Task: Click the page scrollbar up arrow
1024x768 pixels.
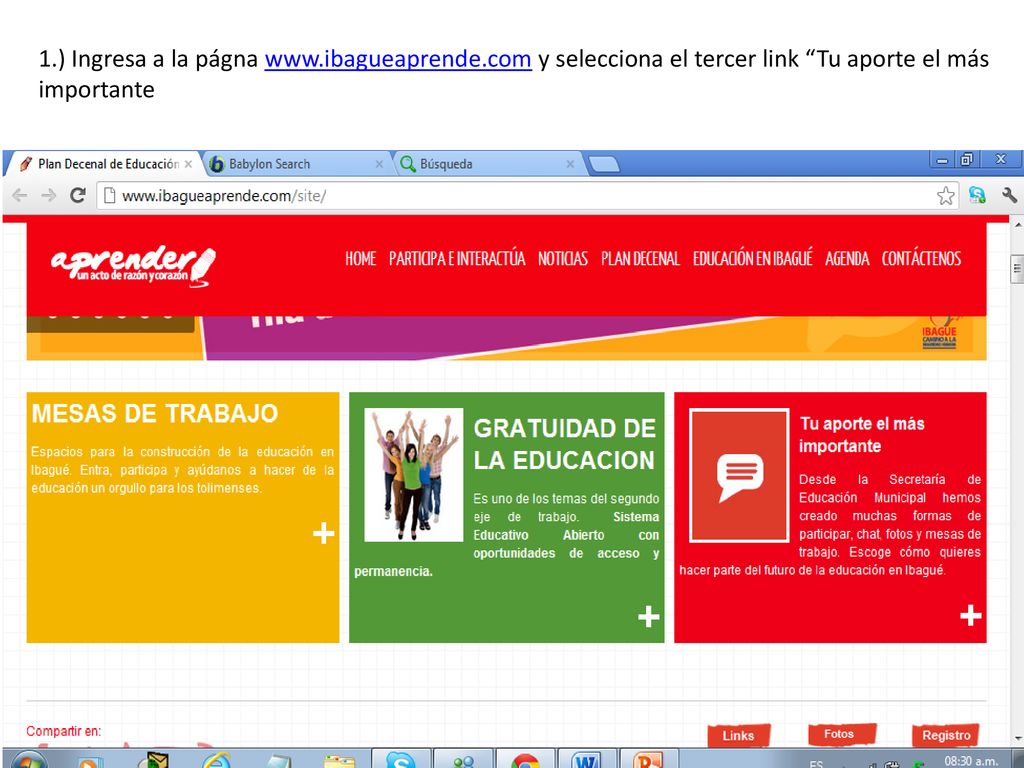Action: tap(1017, 225)
